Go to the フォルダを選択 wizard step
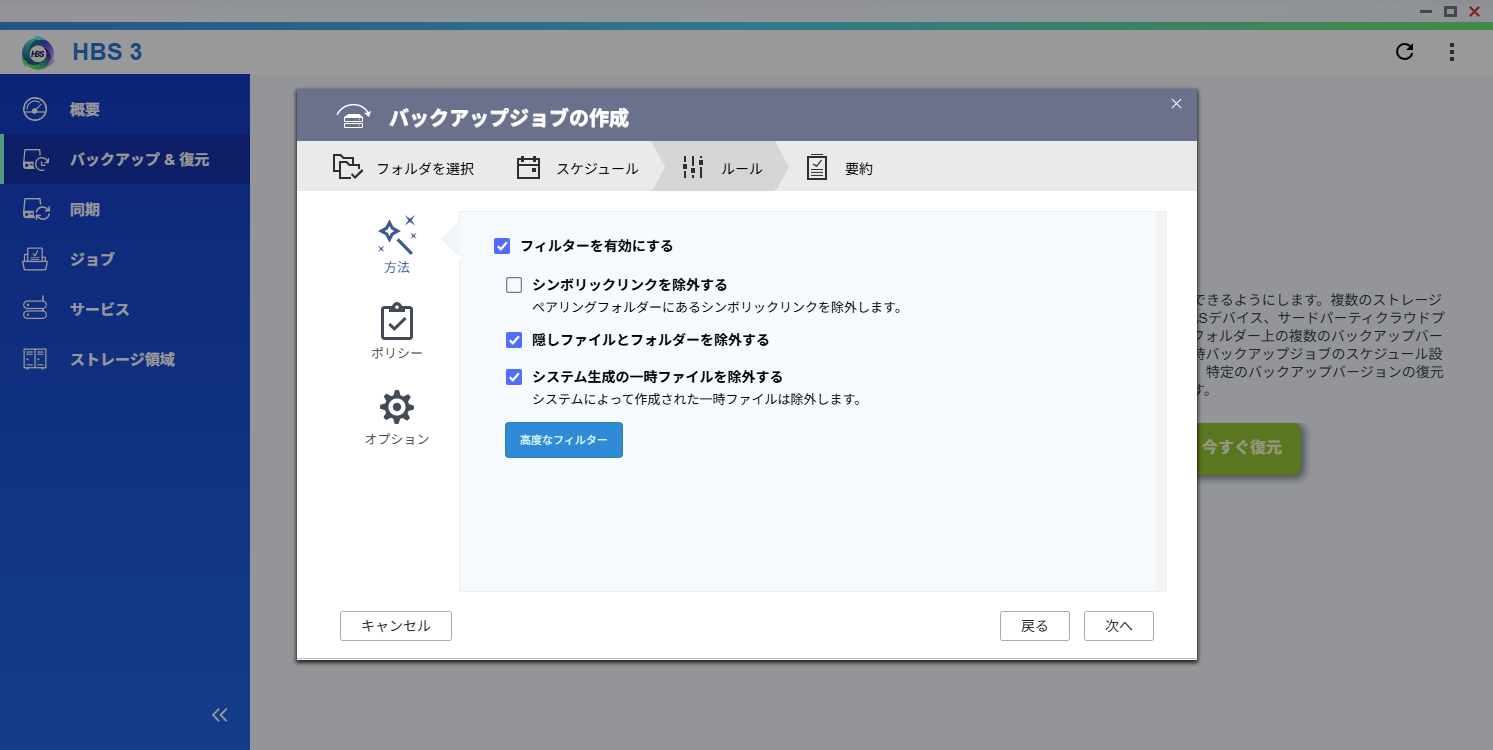Image resolution: width=1493 pixels, height=750 pixels. point(404,168)
